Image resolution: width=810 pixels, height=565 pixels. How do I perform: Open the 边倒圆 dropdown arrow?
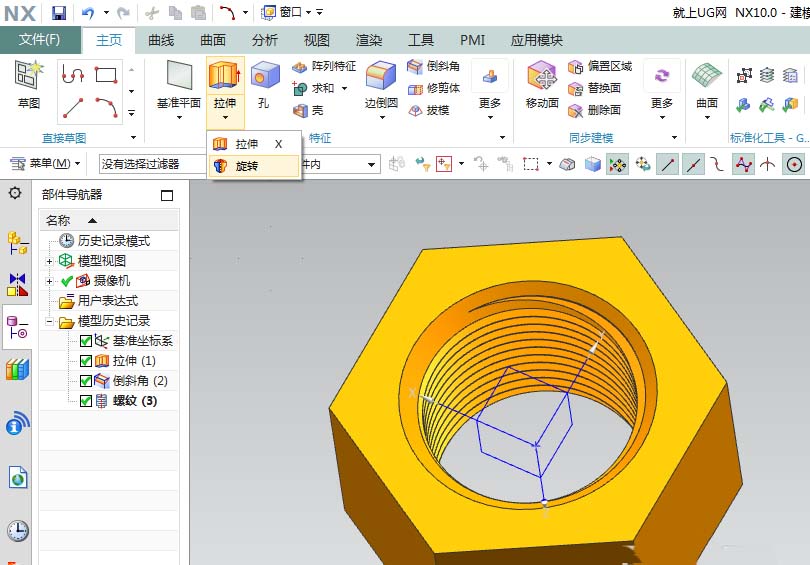[382, 118]
